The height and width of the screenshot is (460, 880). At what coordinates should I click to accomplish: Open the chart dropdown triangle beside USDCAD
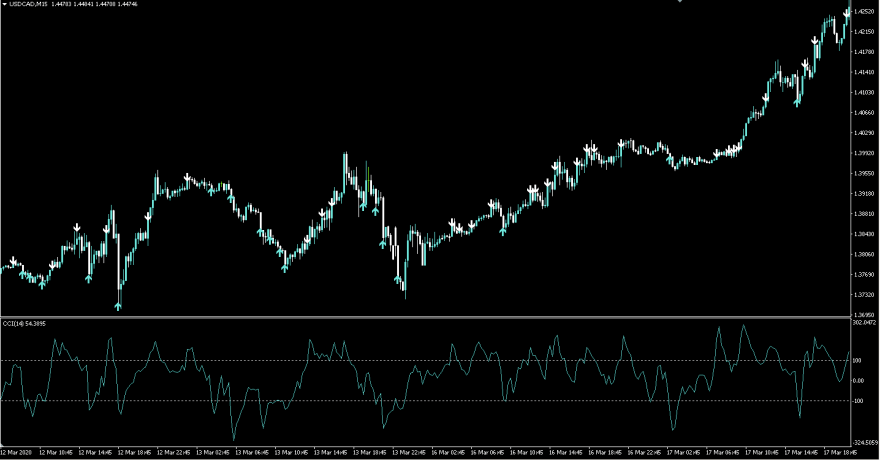click(x=4, y=4)
